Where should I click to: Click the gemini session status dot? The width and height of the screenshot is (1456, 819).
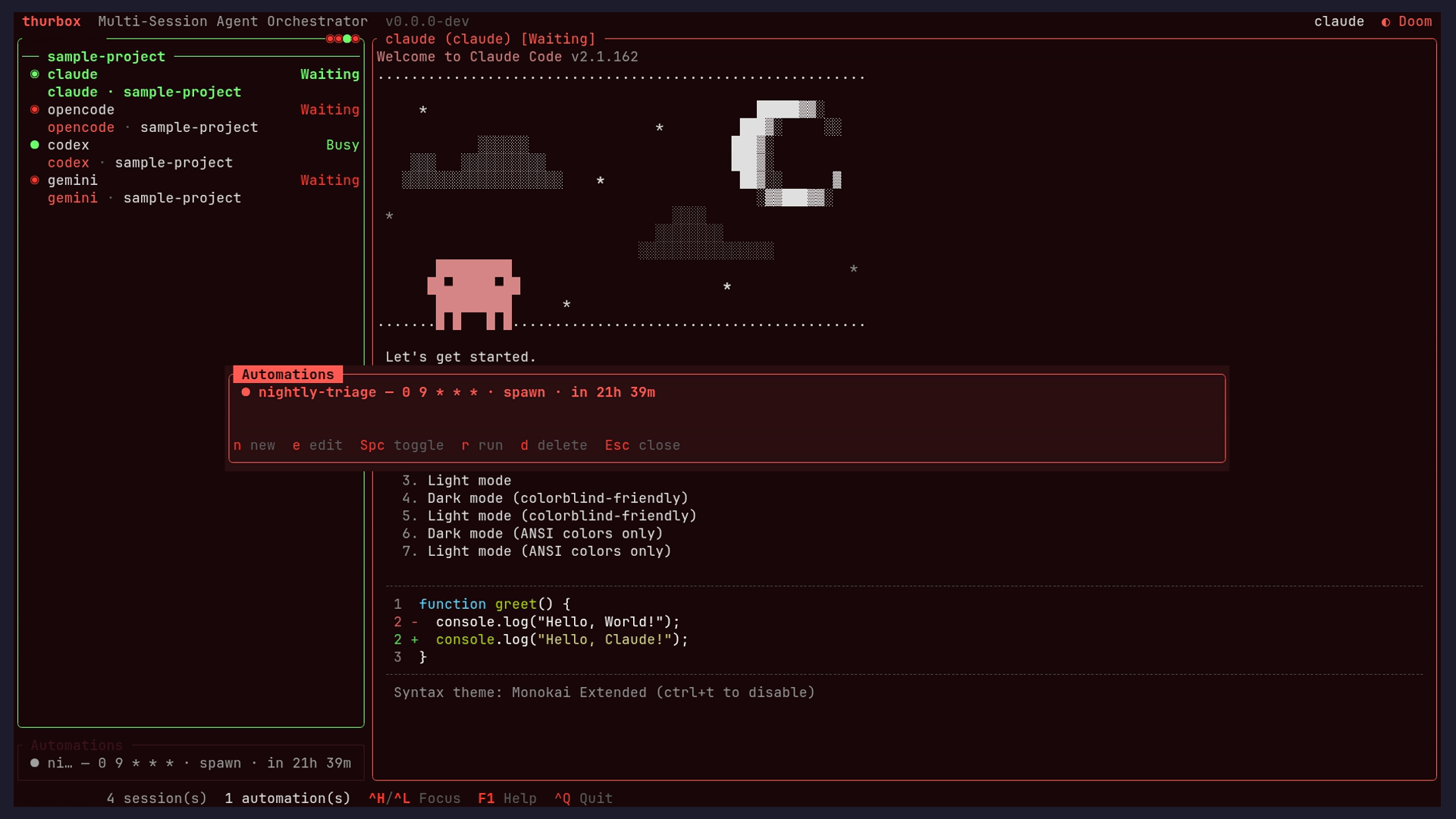[x=34, y=180]
